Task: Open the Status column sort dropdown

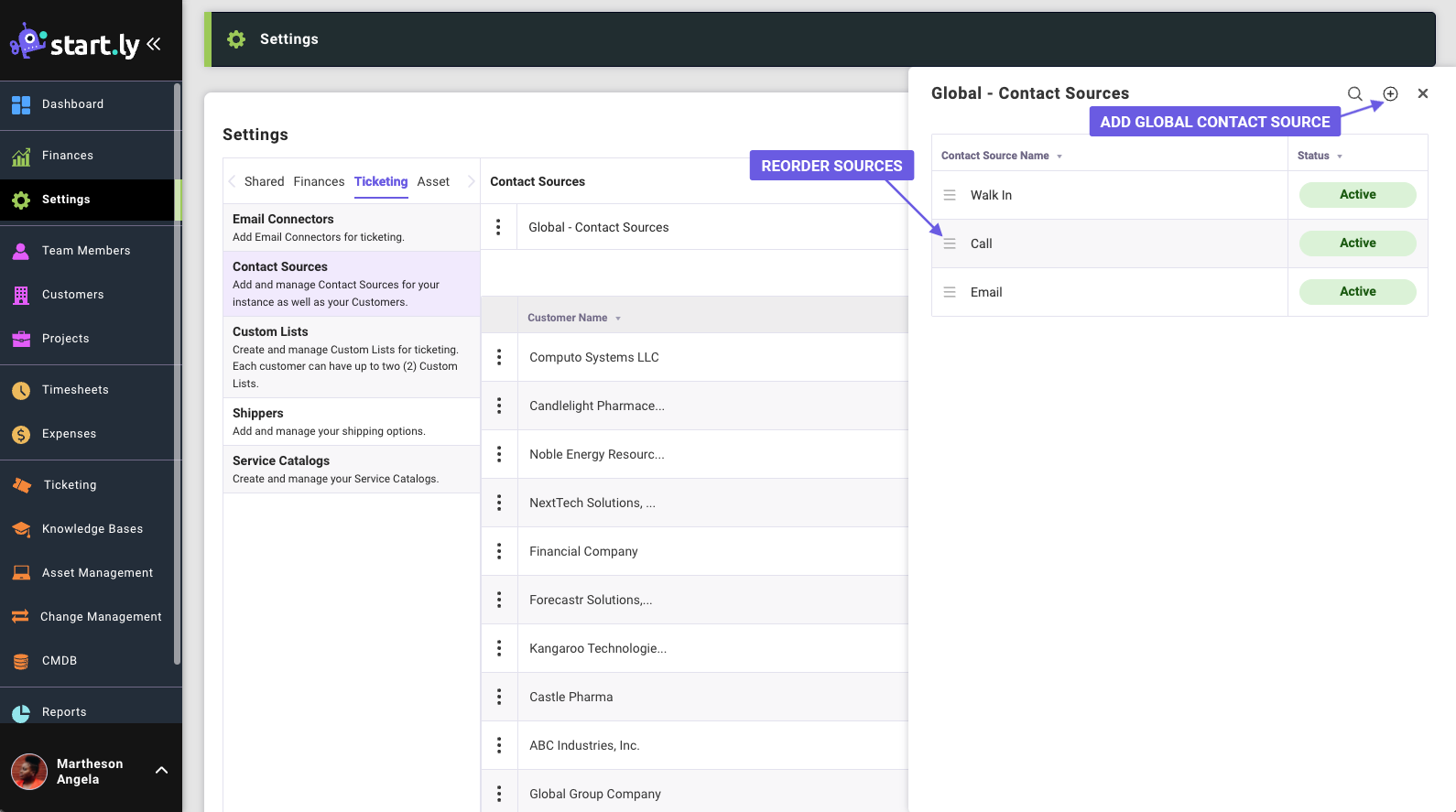Action: (x=1340, y=157)
